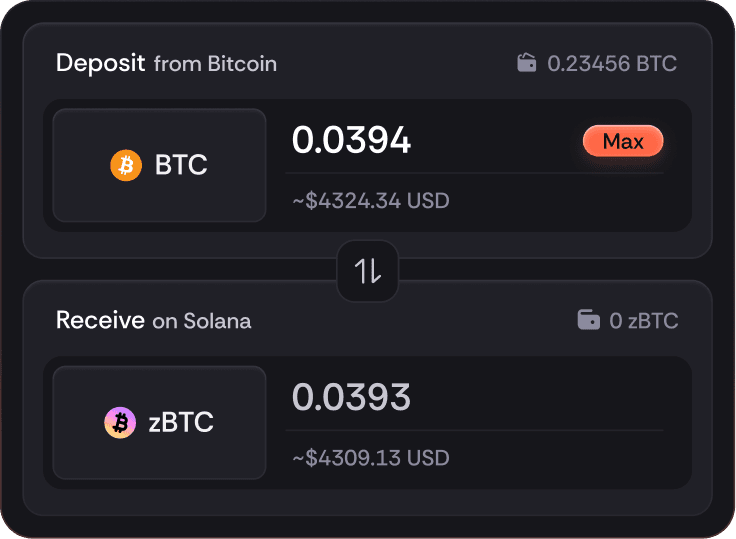Click the 0.23456 BTC balance text
The width and height of the screenshot is (736, 539).
pos(612,64)
